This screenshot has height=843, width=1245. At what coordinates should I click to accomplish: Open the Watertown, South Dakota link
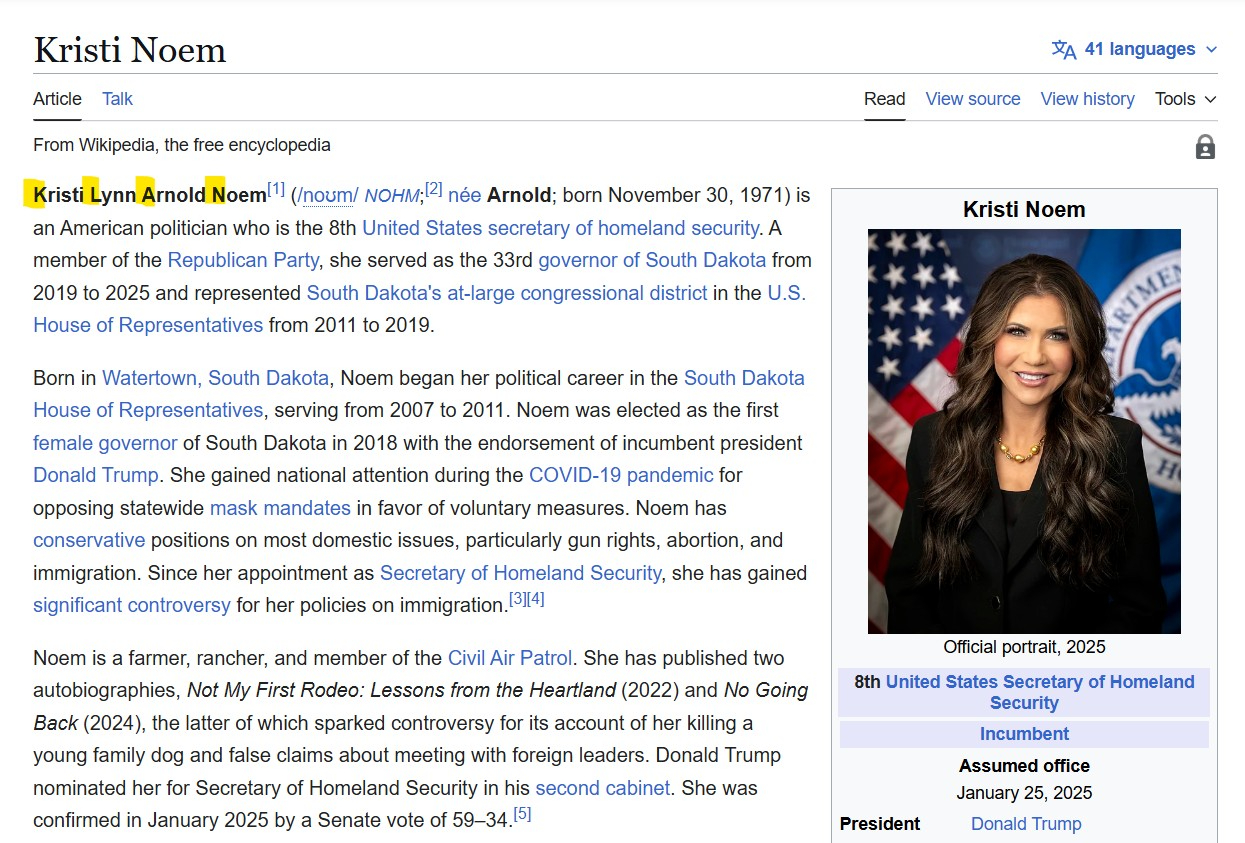215,378
